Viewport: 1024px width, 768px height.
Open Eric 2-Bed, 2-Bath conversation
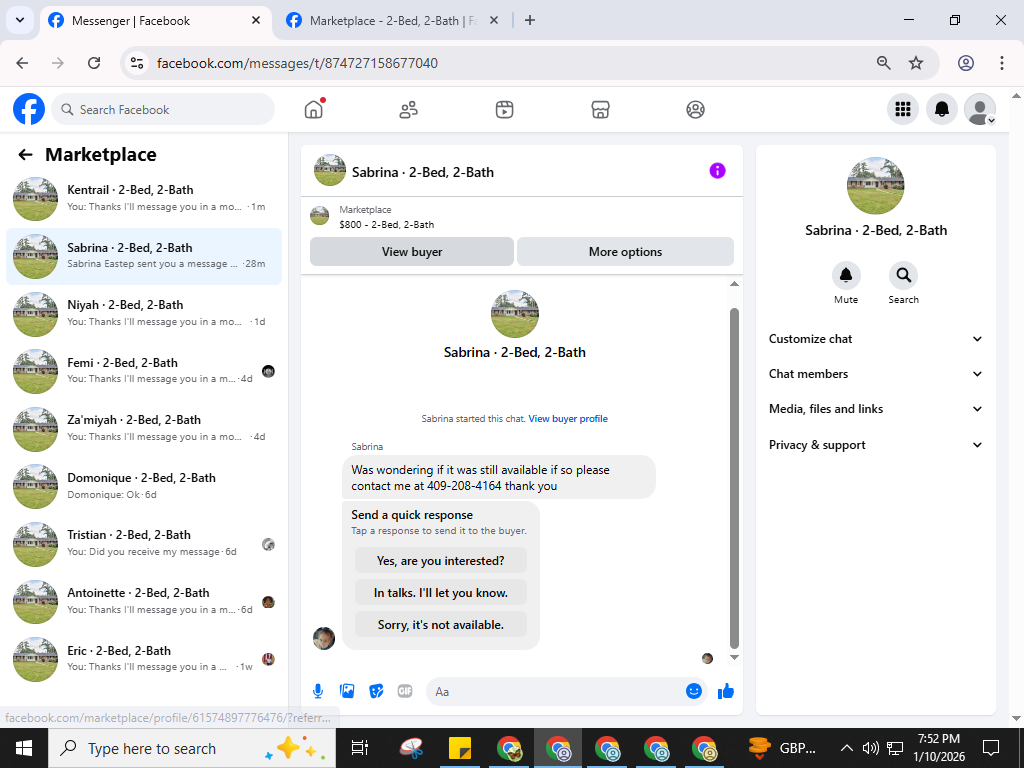click(x=144, y=658)
